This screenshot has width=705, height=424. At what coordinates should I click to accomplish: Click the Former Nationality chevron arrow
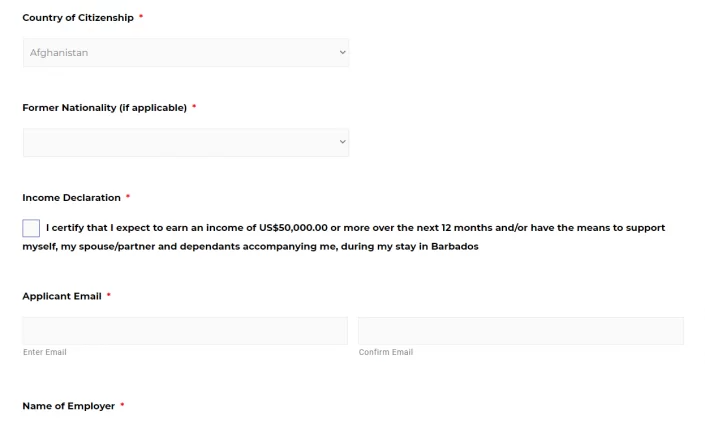coord(343,142)
